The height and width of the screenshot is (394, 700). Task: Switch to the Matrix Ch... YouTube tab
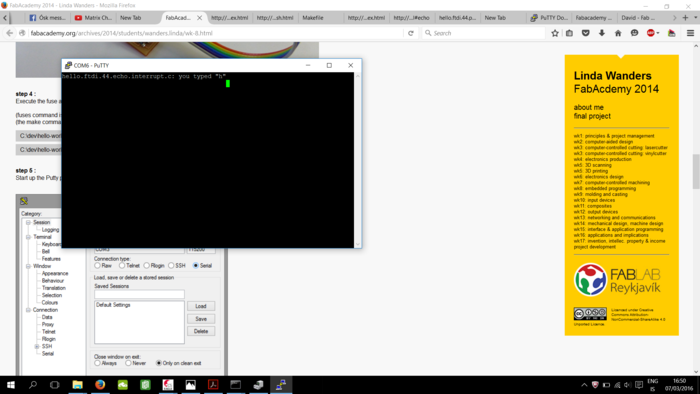[x=93, y=18]
